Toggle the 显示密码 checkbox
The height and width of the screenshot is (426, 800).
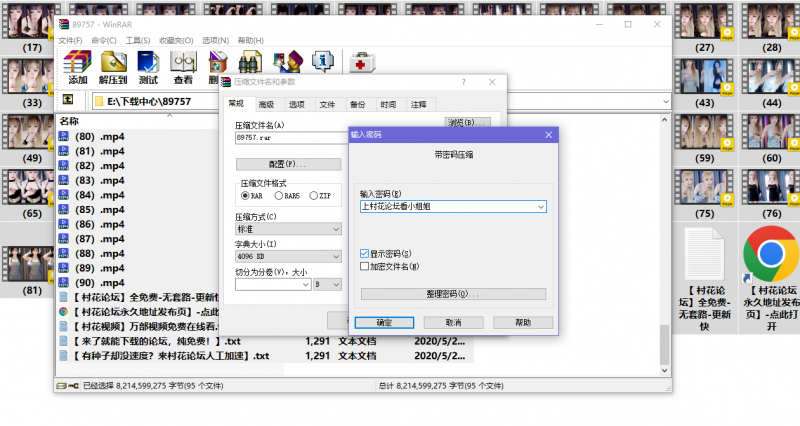click(365, 254)
